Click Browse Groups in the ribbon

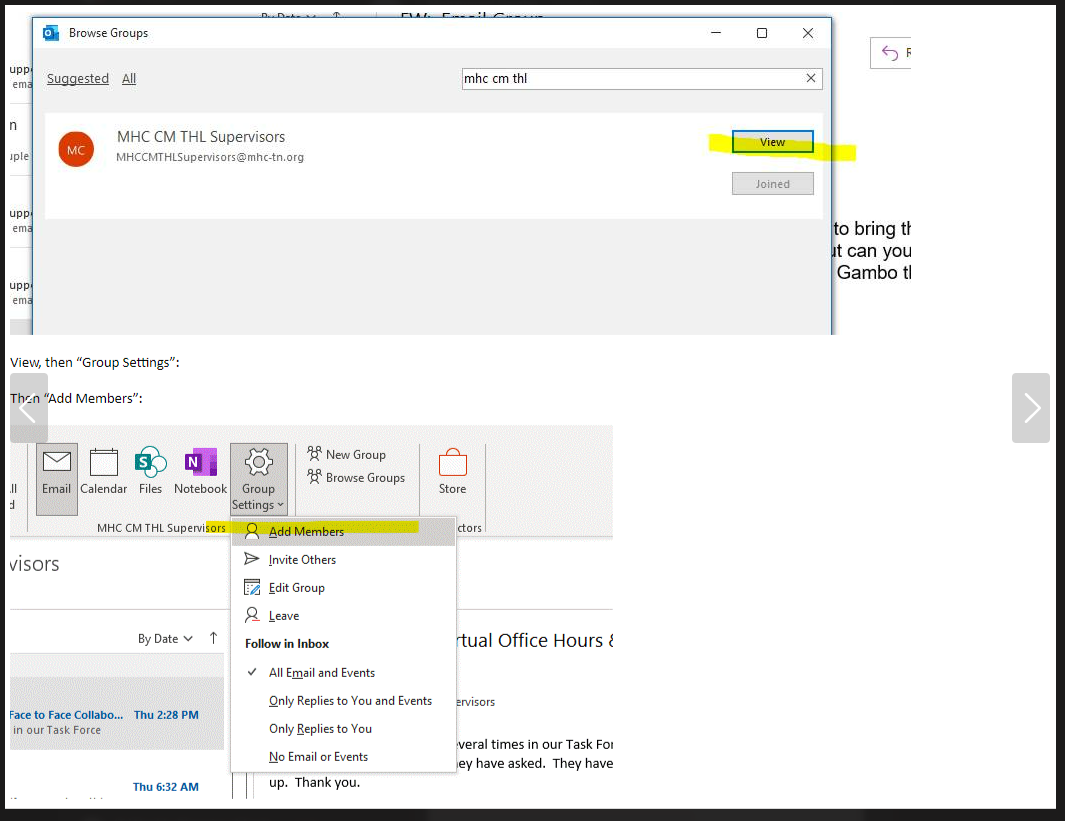click(356, 477)
